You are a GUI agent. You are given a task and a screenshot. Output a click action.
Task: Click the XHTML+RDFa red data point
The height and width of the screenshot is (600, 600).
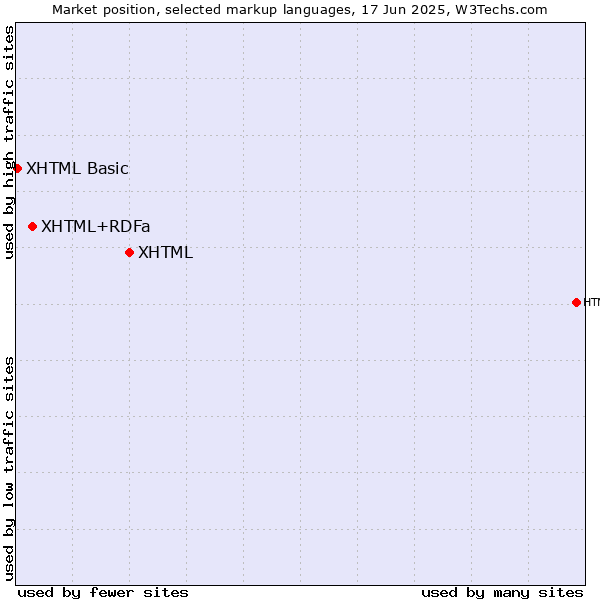click(x=33, y=227)
